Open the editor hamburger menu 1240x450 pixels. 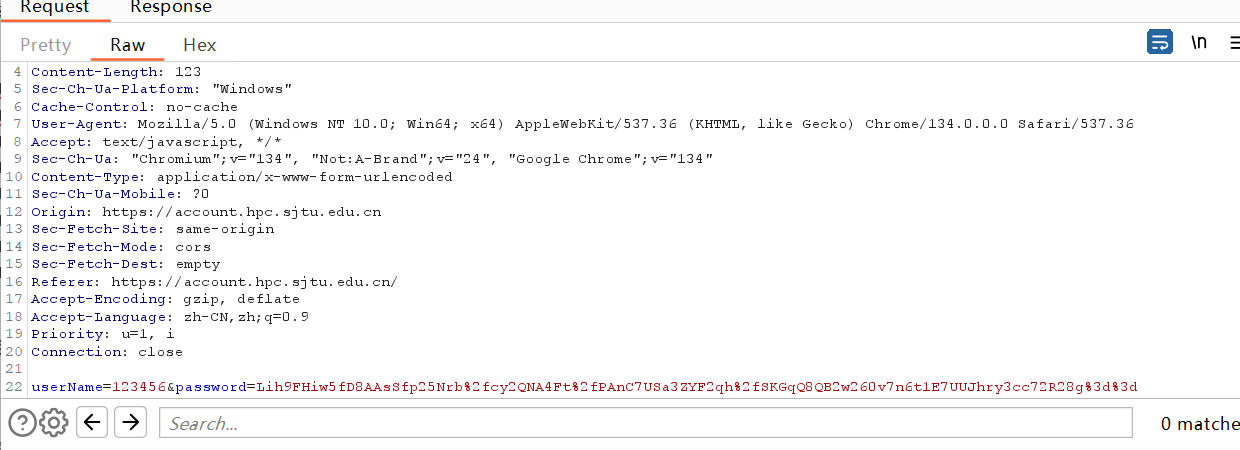(1235, 43)
